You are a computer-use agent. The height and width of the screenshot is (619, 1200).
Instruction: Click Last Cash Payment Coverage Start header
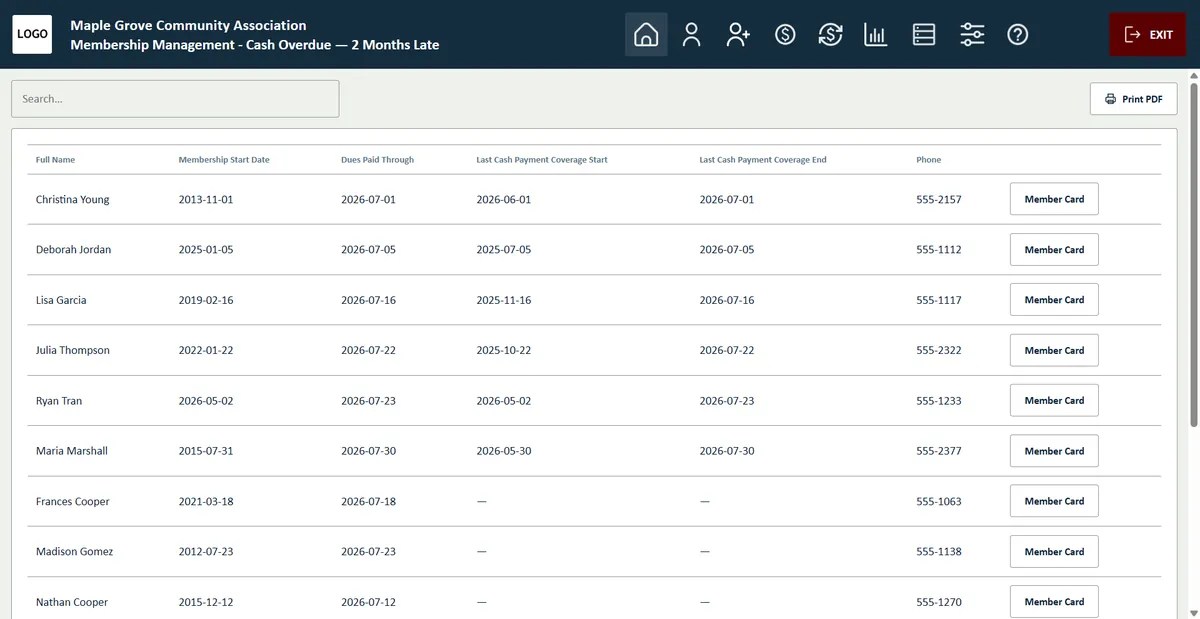[542, 160]
